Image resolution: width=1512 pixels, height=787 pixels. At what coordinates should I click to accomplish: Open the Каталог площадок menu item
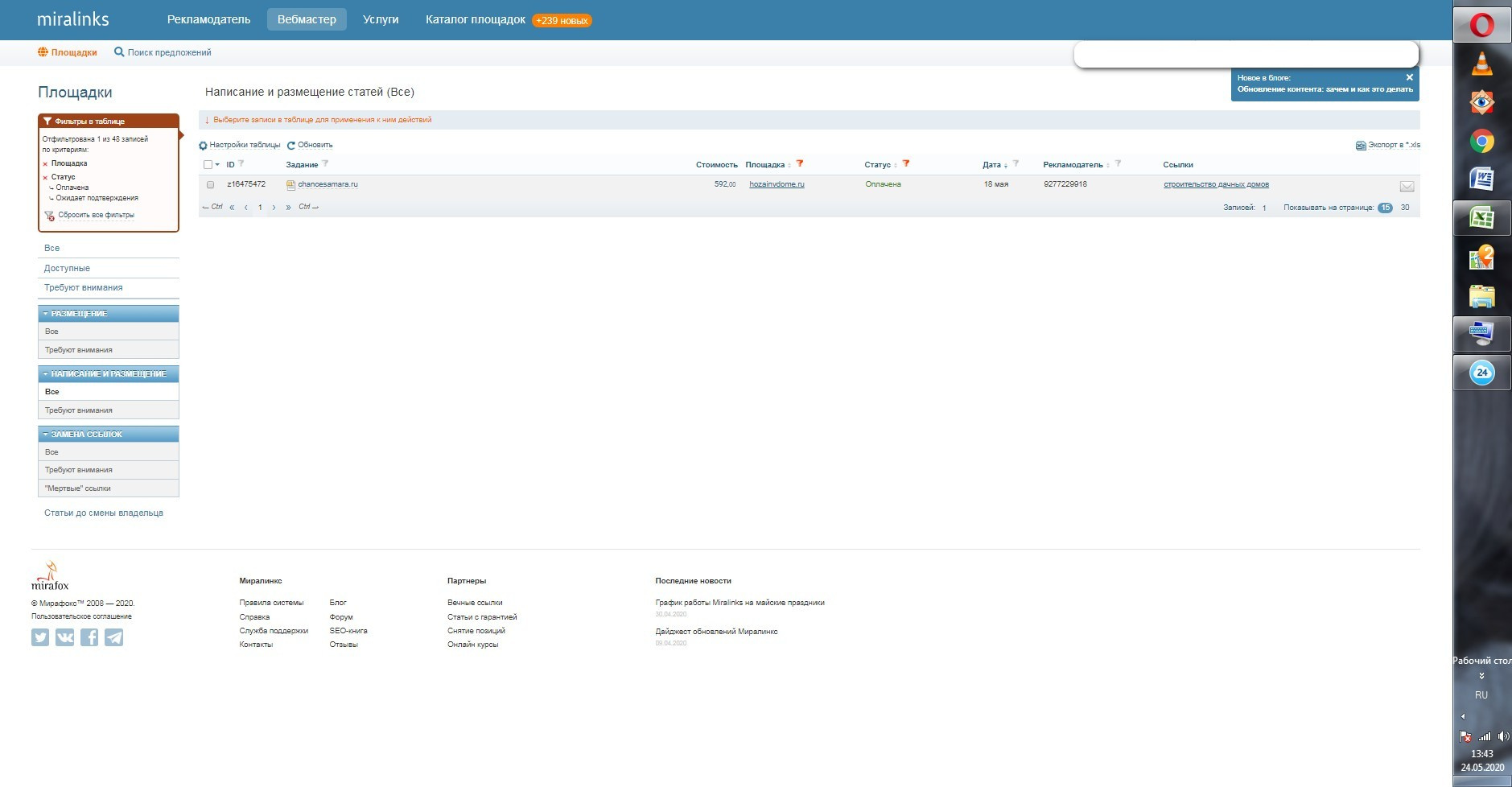(476, 19)
